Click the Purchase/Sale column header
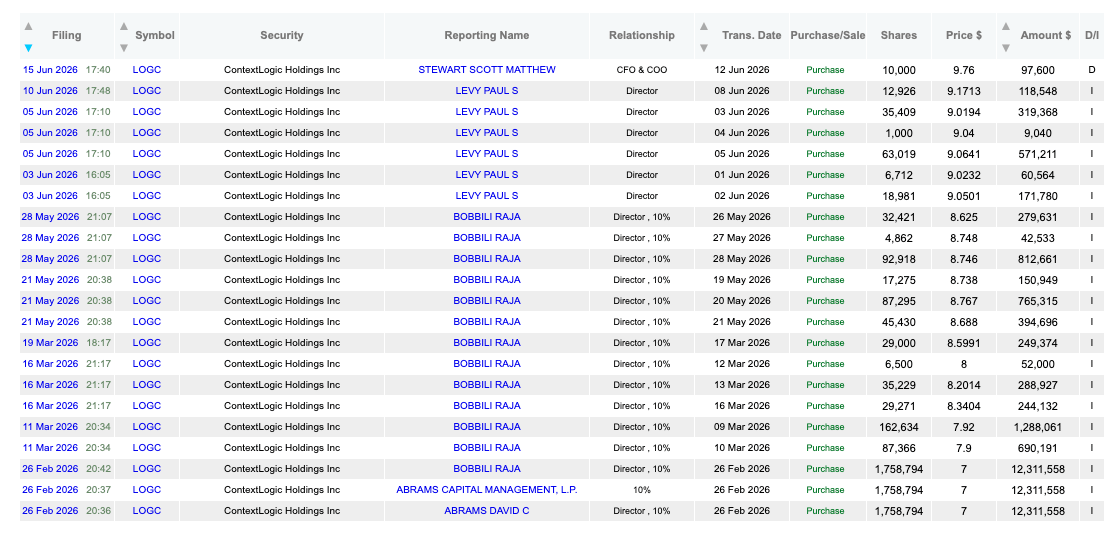 (x=828, y=35)
